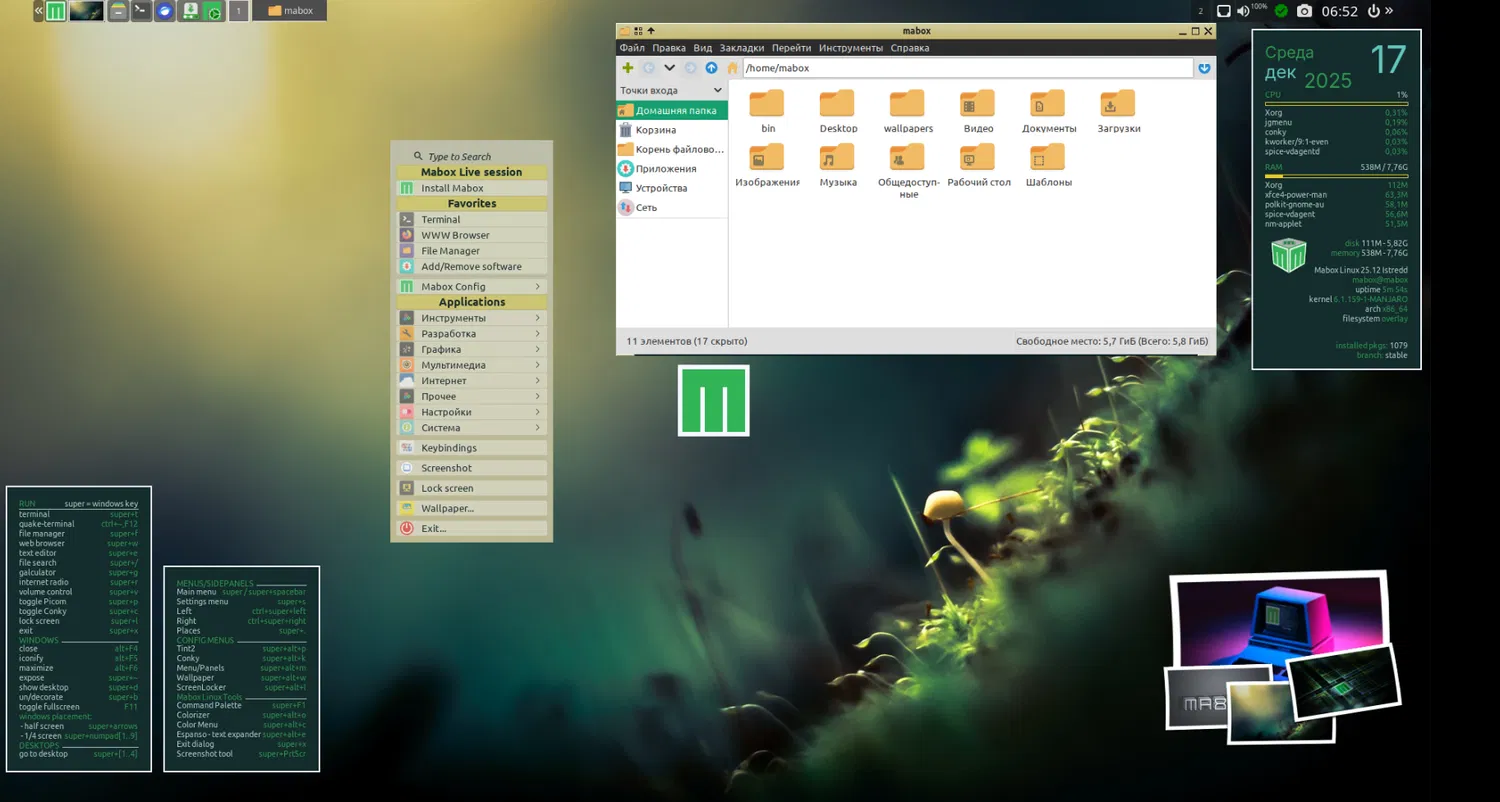1500x802 pixels.
Task: Open the Вид menu
Action: pos(703,48)
